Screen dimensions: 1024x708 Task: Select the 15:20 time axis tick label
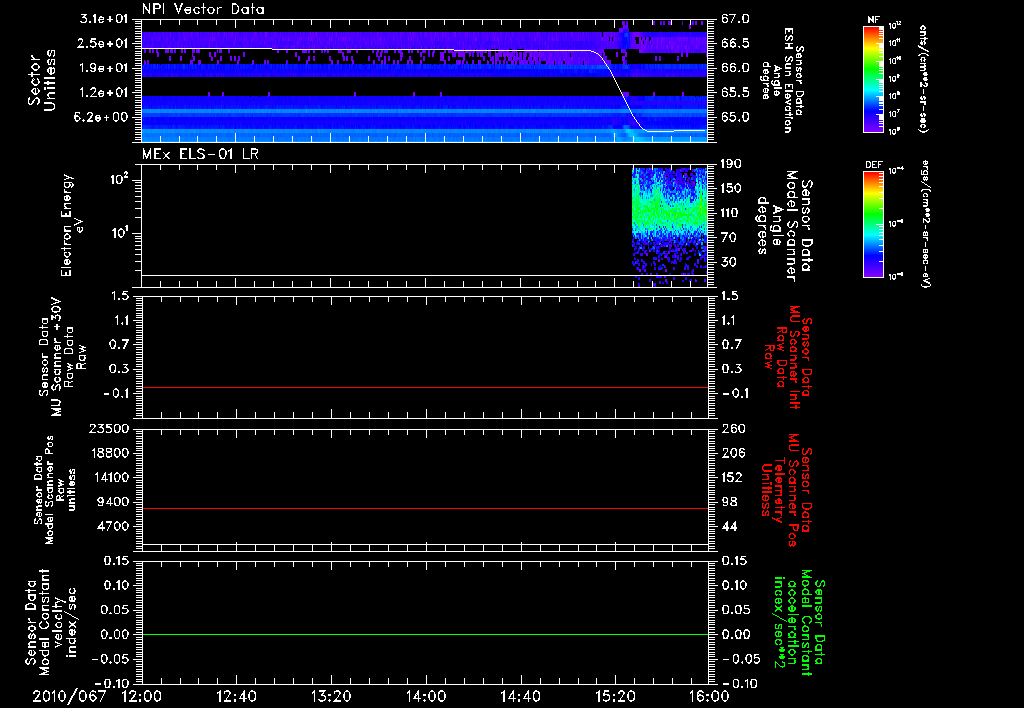[x=613, y=696]
